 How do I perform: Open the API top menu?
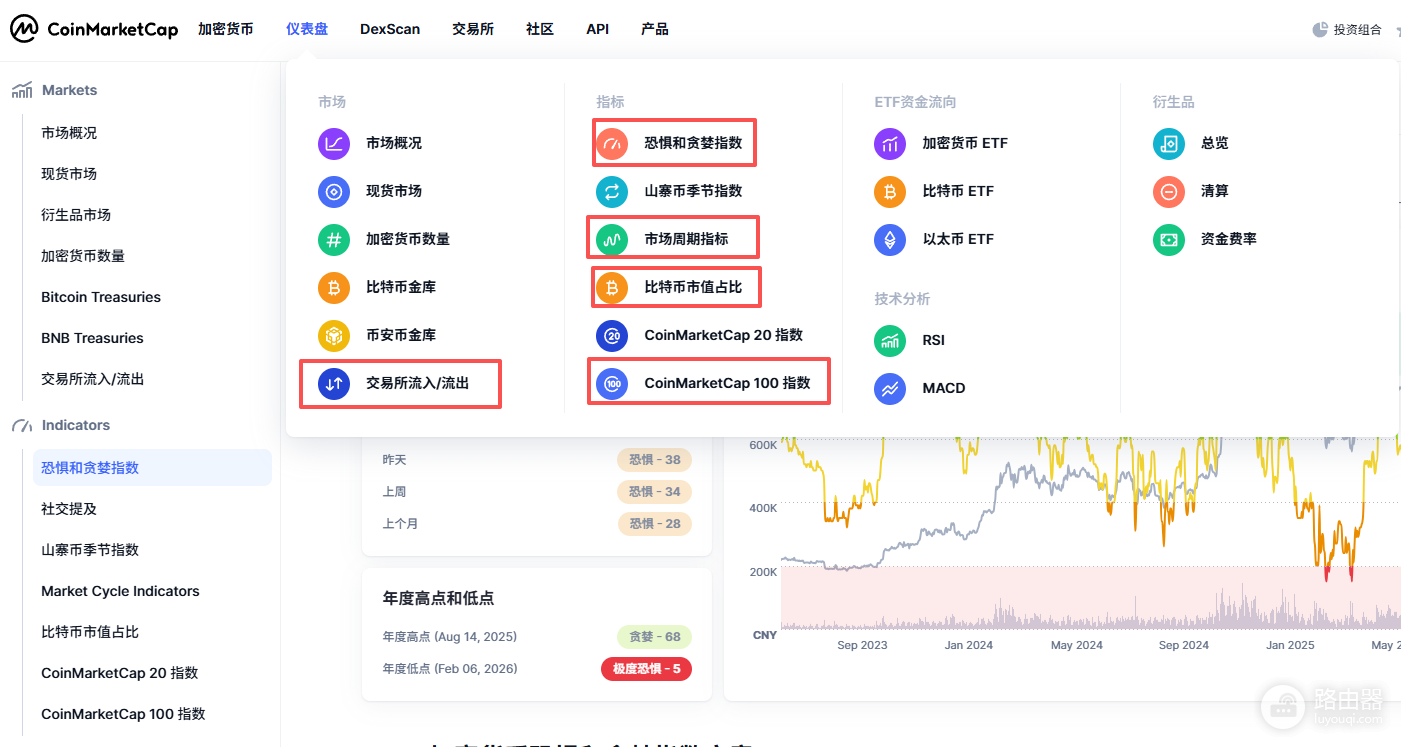point(598,29)
